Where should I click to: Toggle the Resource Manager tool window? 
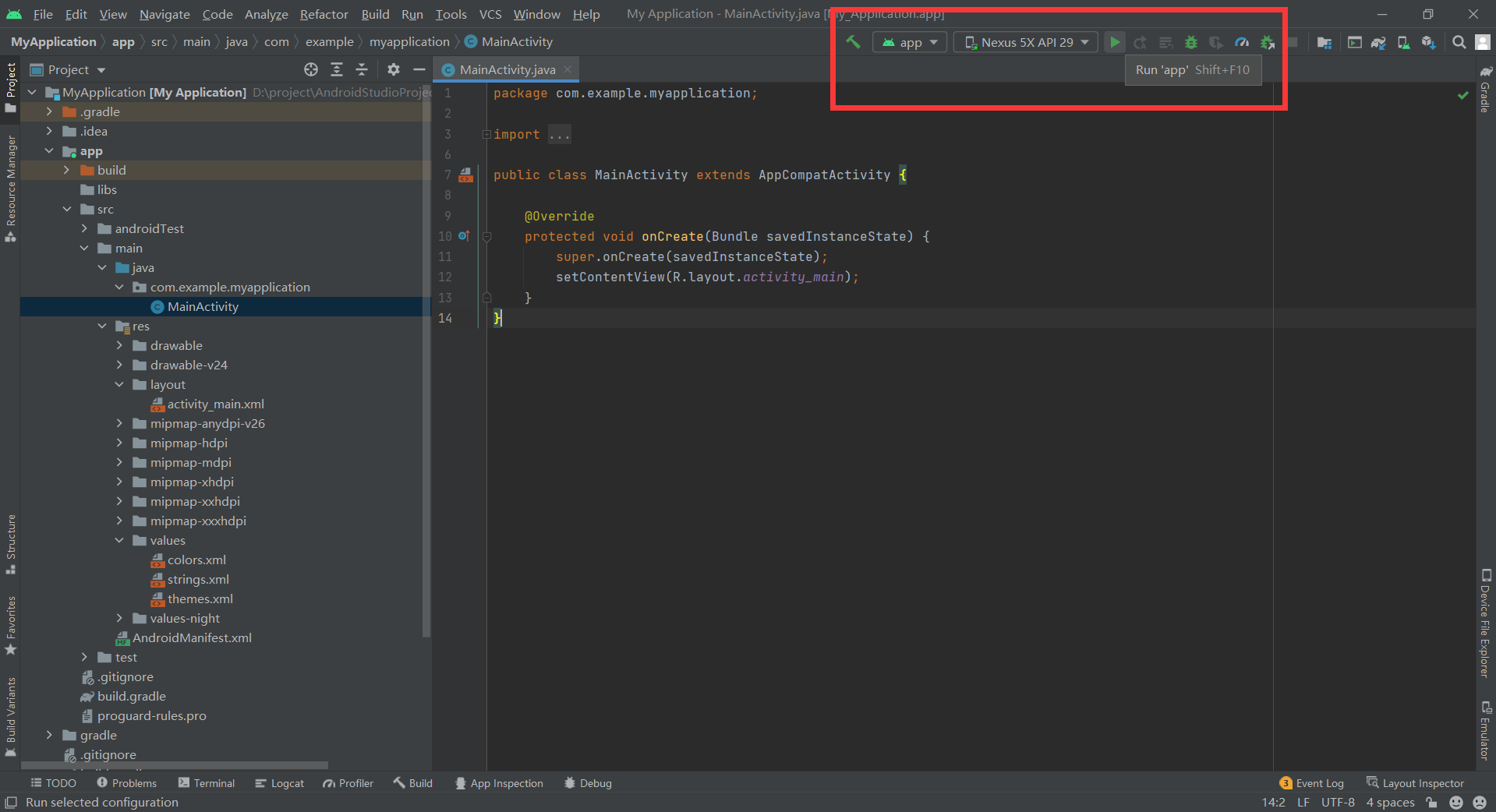(x=10, y=189)
